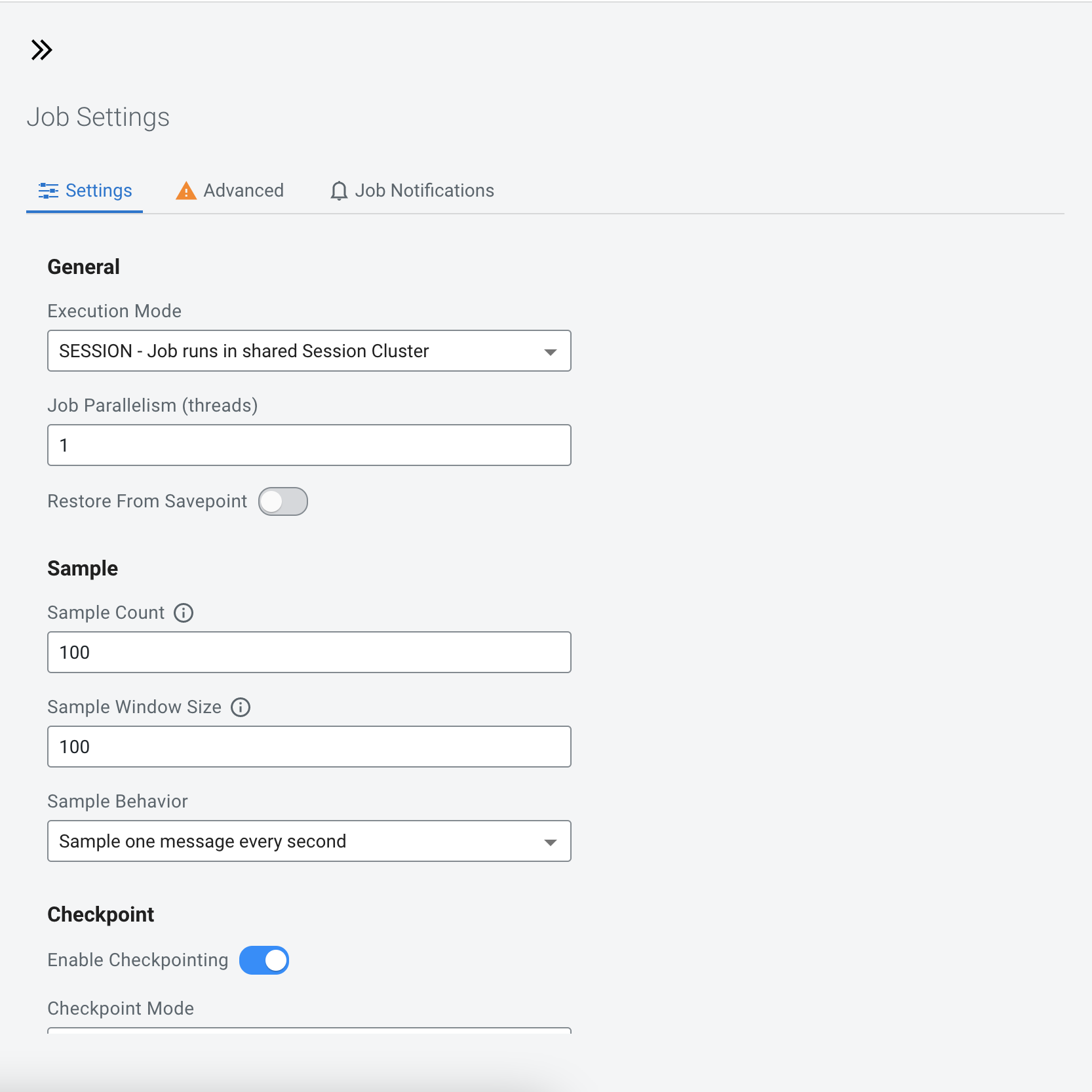This screenshot has height=1092, width=1092.
Task: Open the Execution Mode dropdown
Action: [309, 351]
